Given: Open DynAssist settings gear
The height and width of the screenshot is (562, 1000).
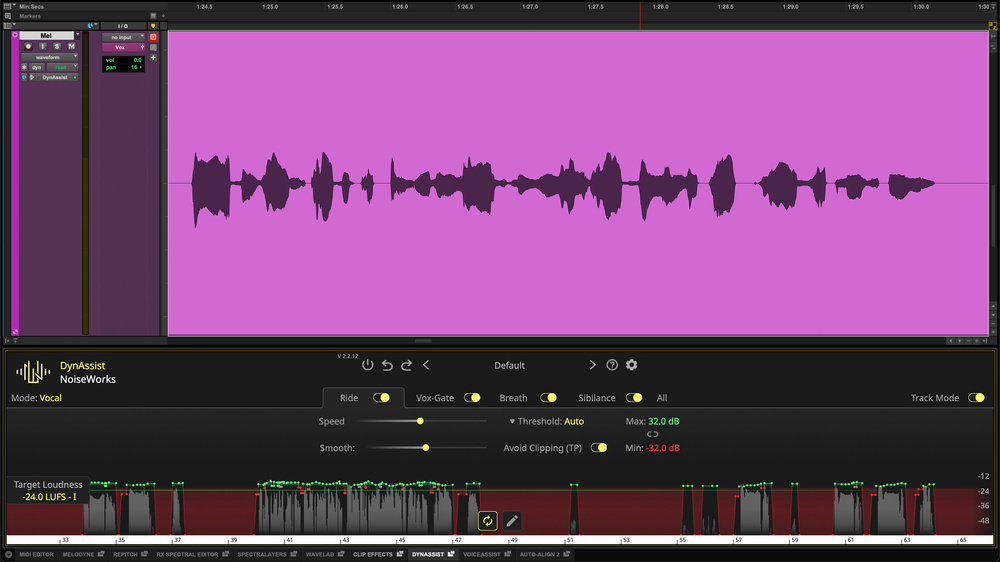Looking at the screenshot, I should 631,365.
